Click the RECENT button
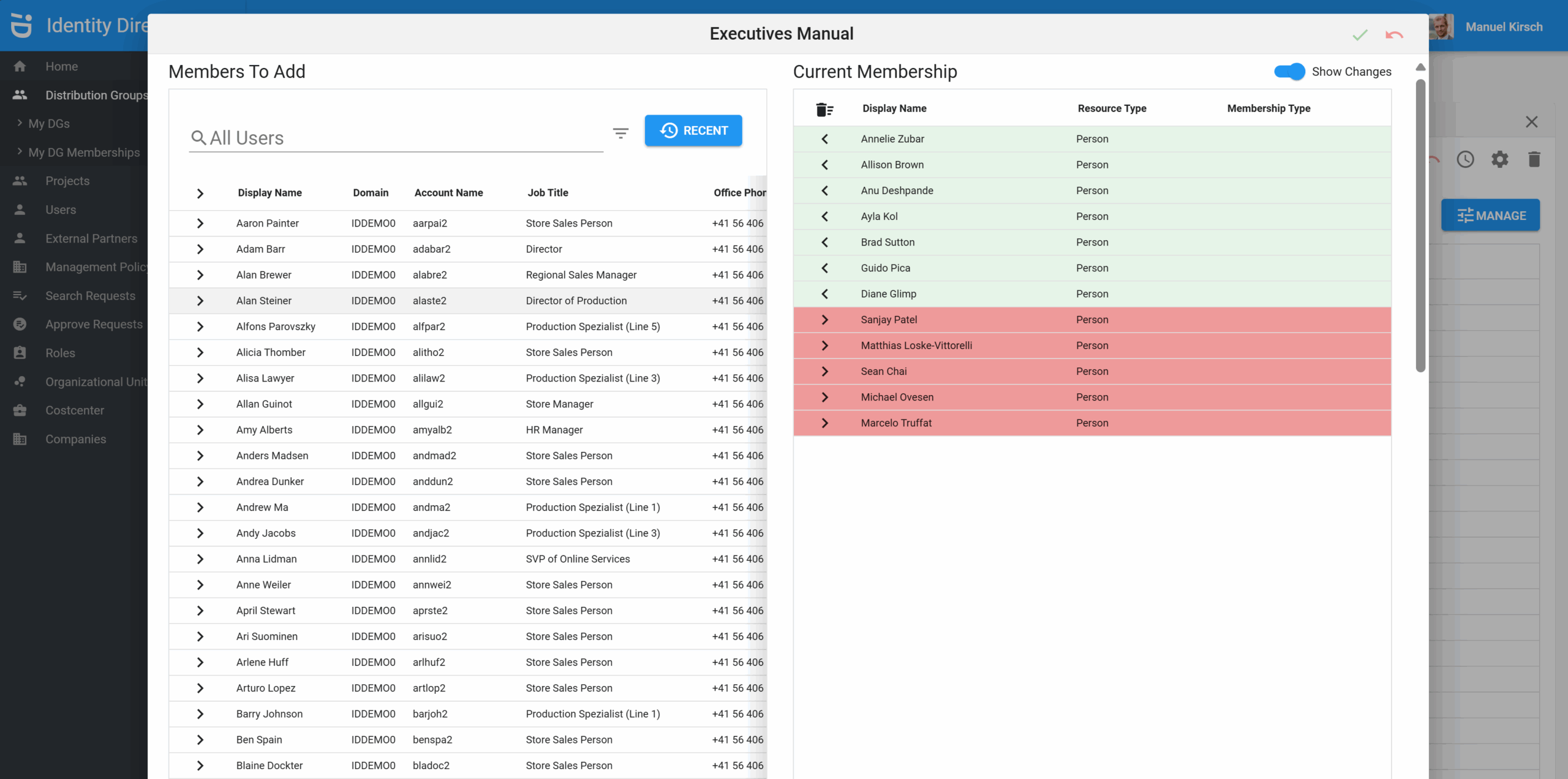1568x779 pixels. tap(693, 130)
